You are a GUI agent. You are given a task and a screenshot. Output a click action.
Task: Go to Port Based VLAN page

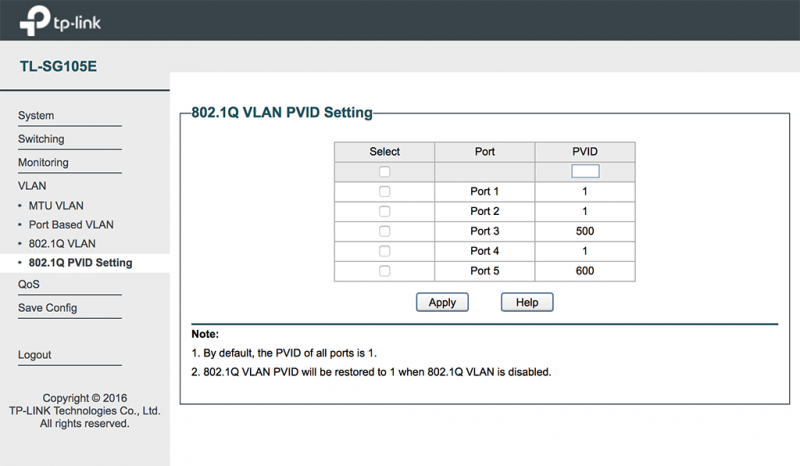point(71,225)
